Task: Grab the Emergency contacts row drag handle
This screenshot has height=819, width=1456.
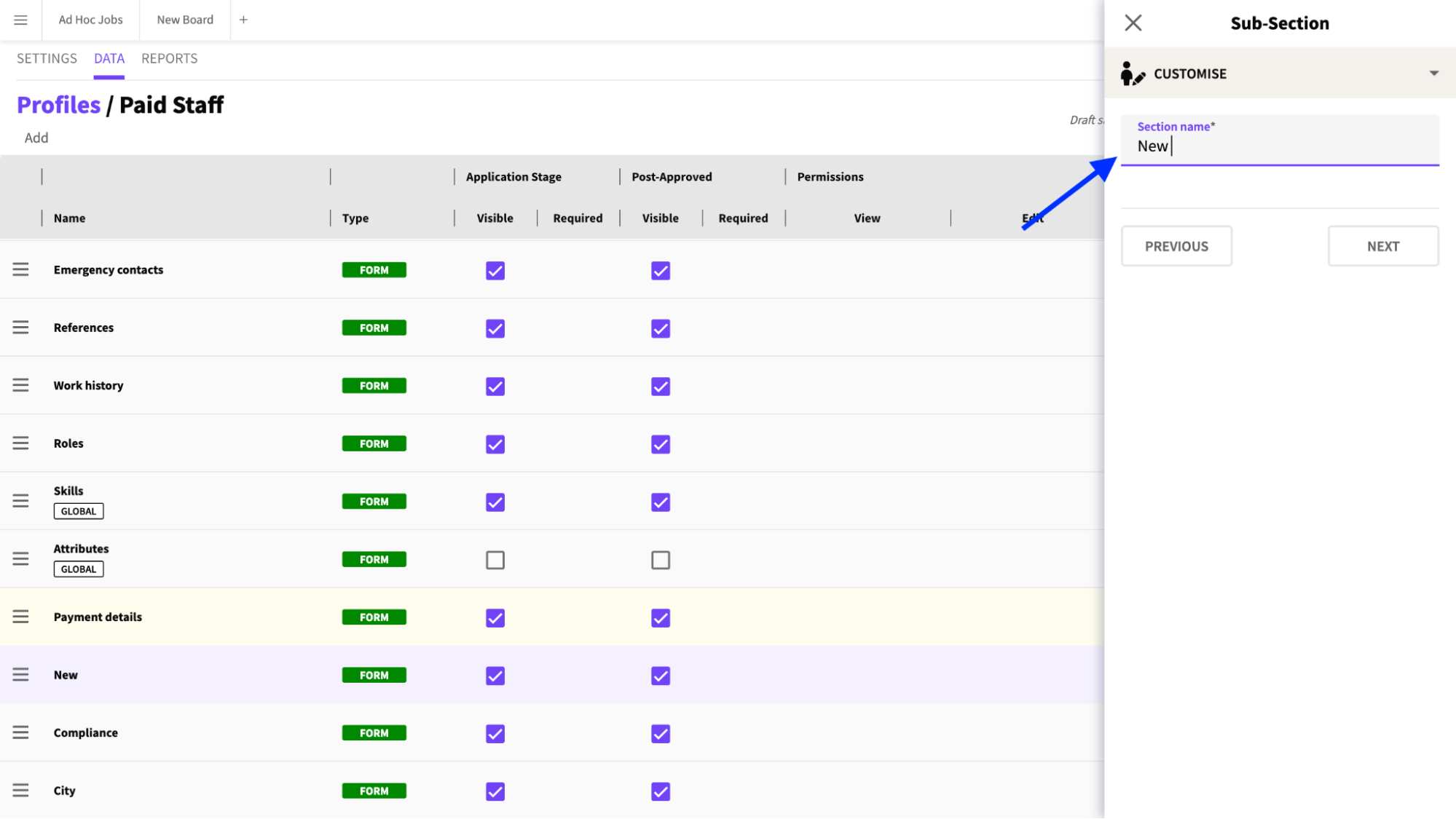Action: 20,269
